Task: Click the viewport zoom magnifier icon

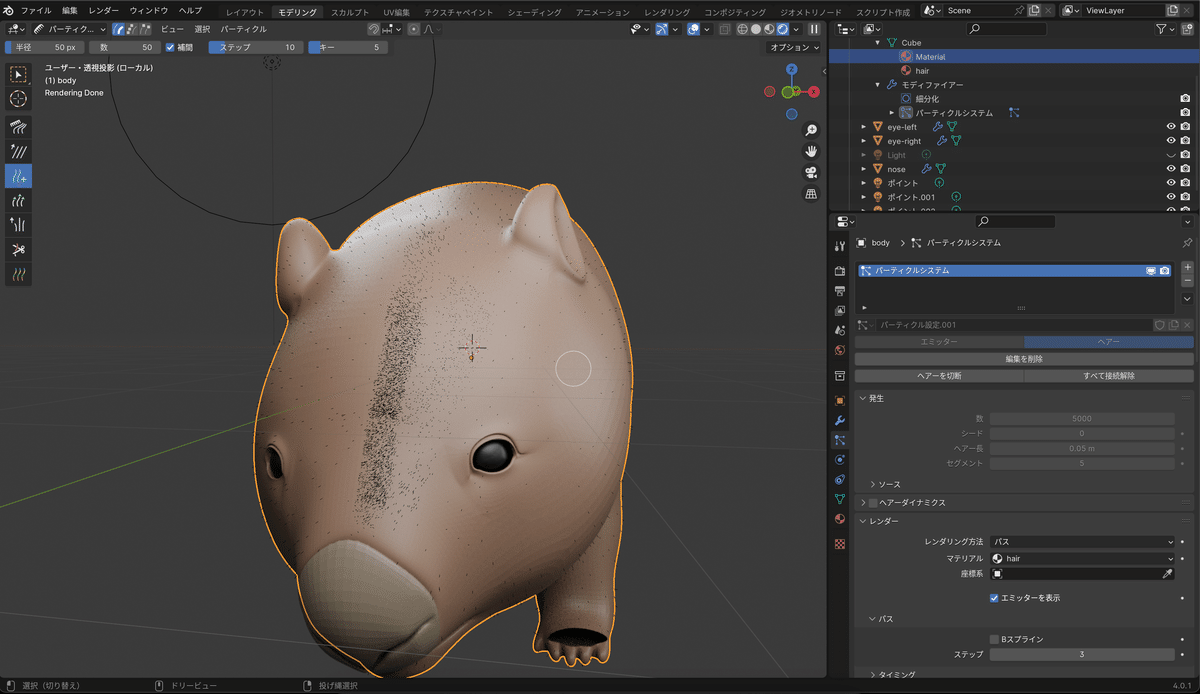Action: coord(811,130)
